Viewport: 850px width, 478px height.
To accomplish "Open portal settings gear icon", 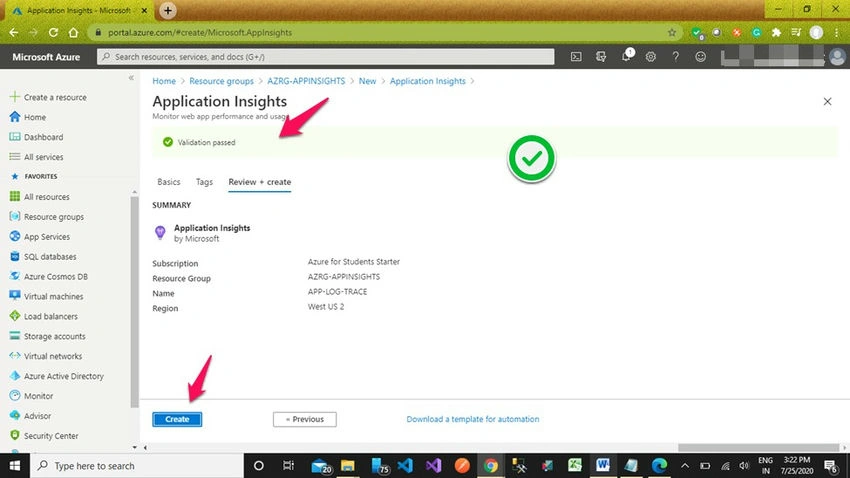I will click(651, 56).
